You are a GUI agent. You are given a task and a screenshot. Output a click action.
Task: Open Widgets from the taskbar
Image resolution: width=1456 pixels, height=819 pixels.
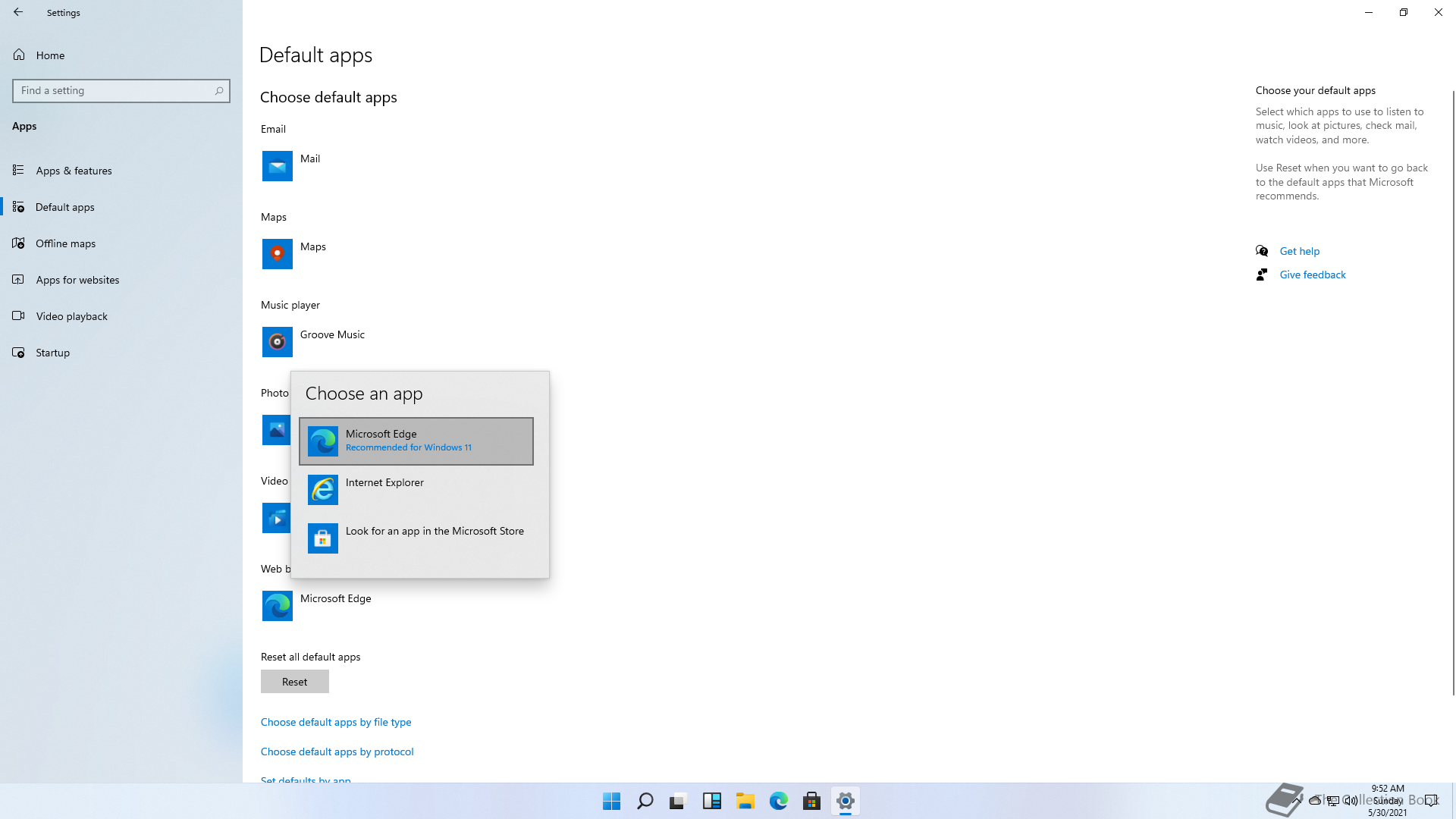[x=712, y=801]
